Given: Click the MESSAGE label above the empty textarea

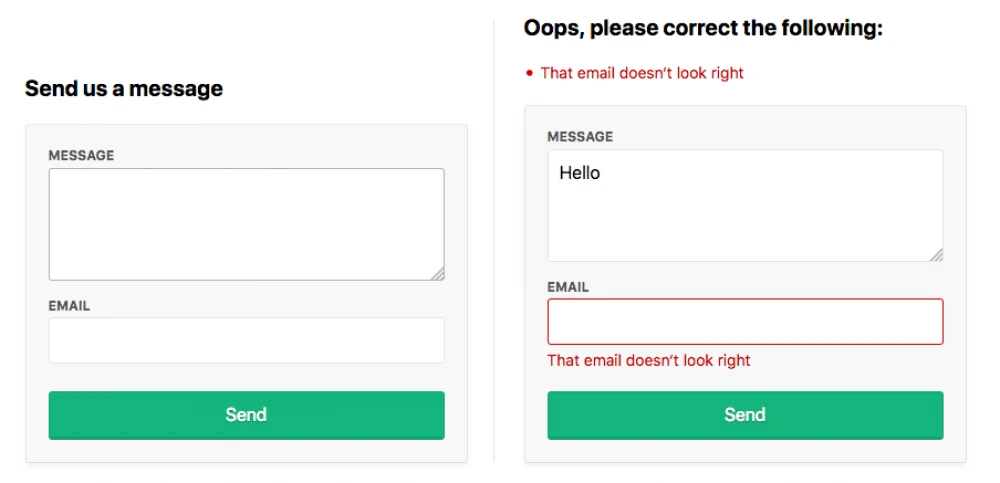Looking at the screenshot, I should click(x=81, y=155).
